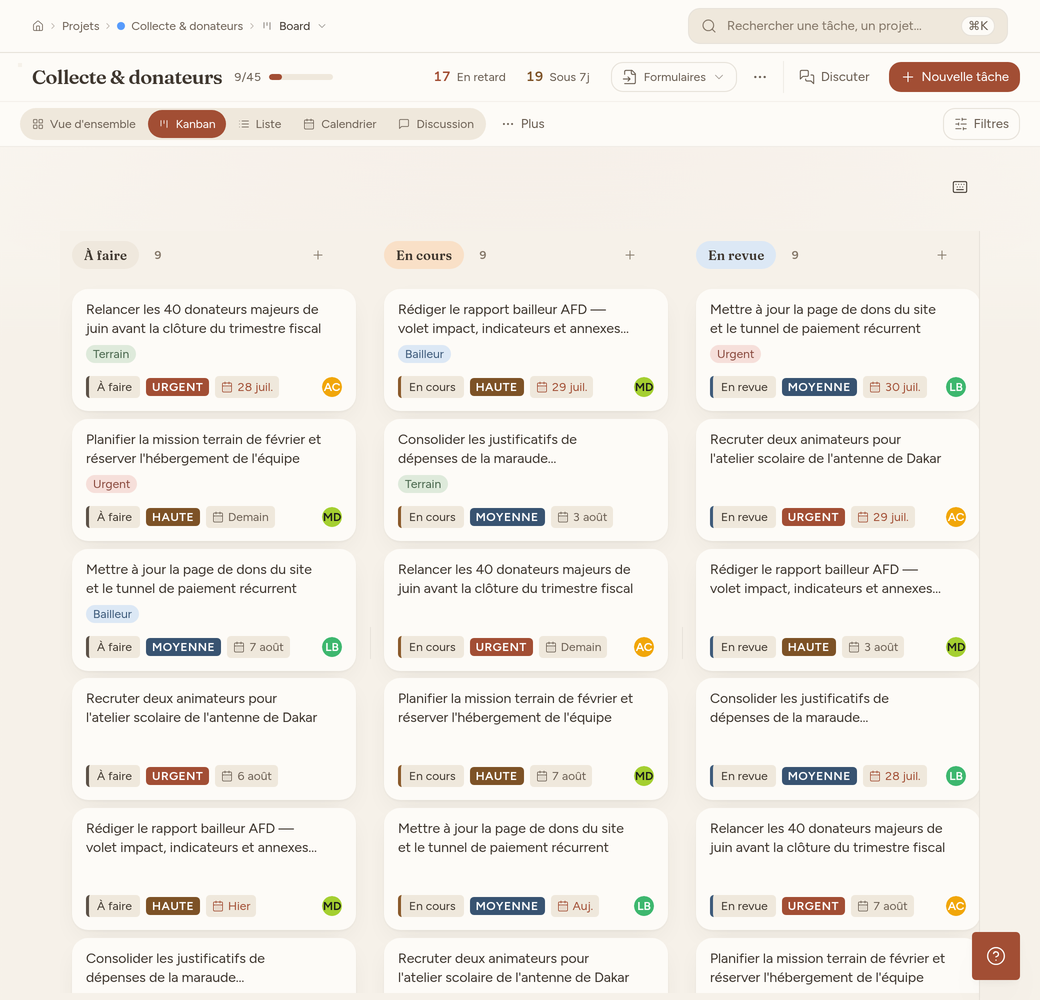Image resolution: width=1040 pixels, height=1000 pixels.
Task: Click the LB avatar on the En revue 28 juil. card
Action: click(x=956, y=776)
